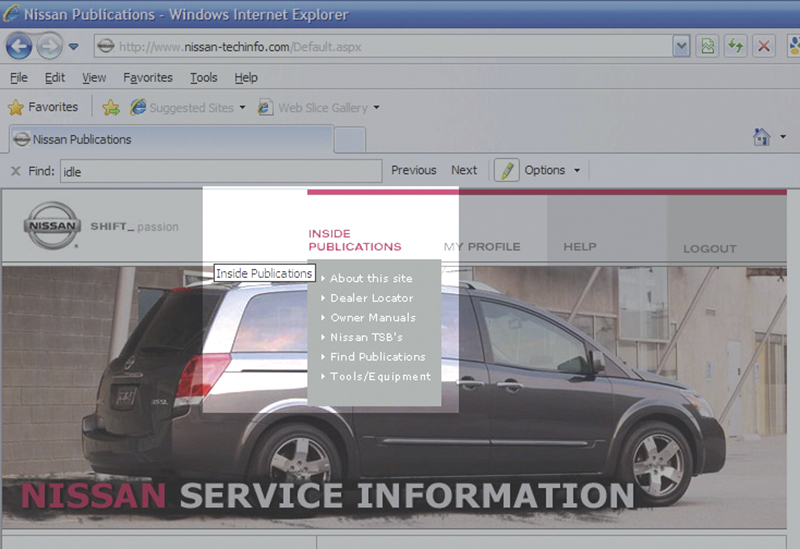Open Web Slice Gallery item
Image resolution: width=800 pixels, height=549 pixels.
pyautogui.click(x=313, y=107)
